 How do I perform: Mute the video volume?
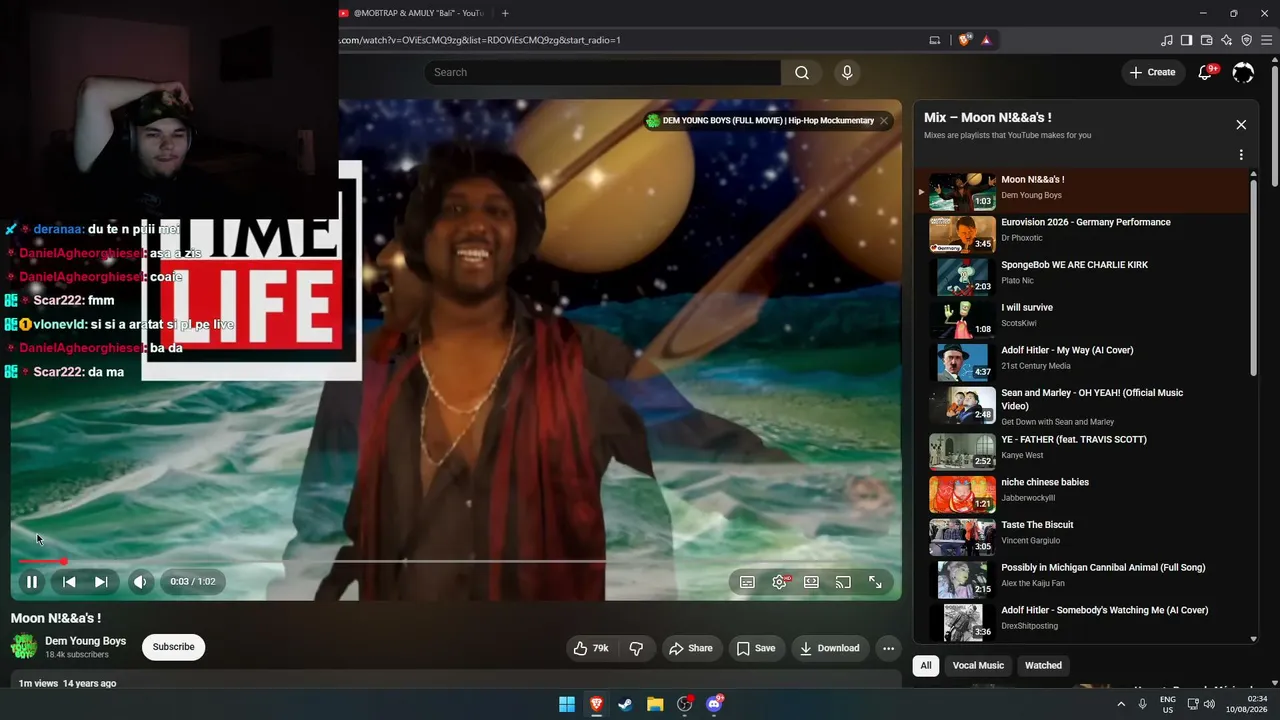click(140, 582)
